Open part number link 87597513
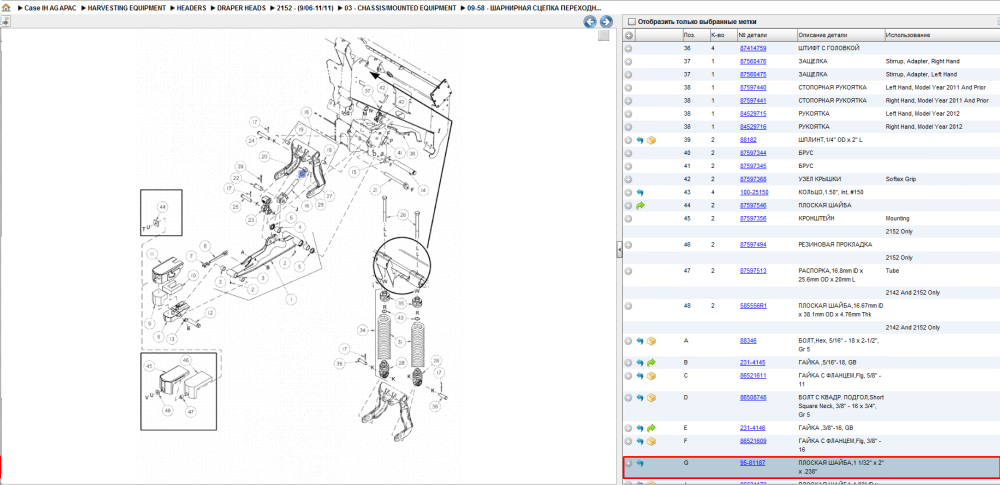The image size is (1000, 485). [753, 271]
